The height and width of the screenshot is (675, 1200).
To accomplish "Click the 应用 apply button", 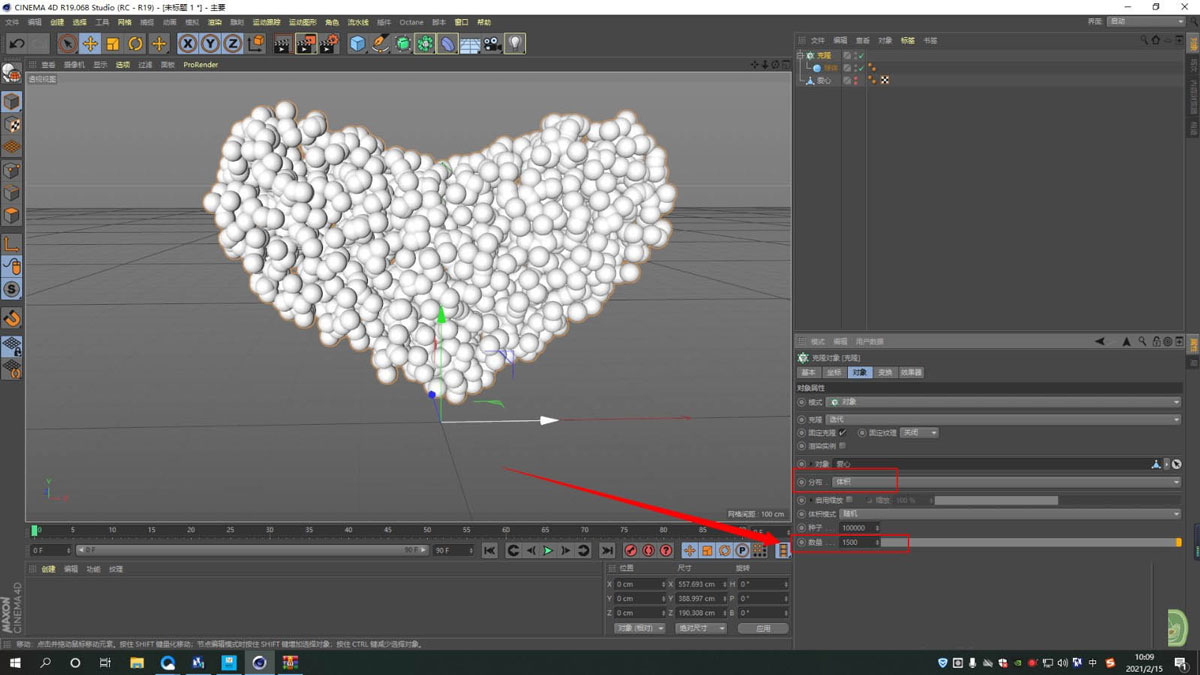I will coord(763,628).
